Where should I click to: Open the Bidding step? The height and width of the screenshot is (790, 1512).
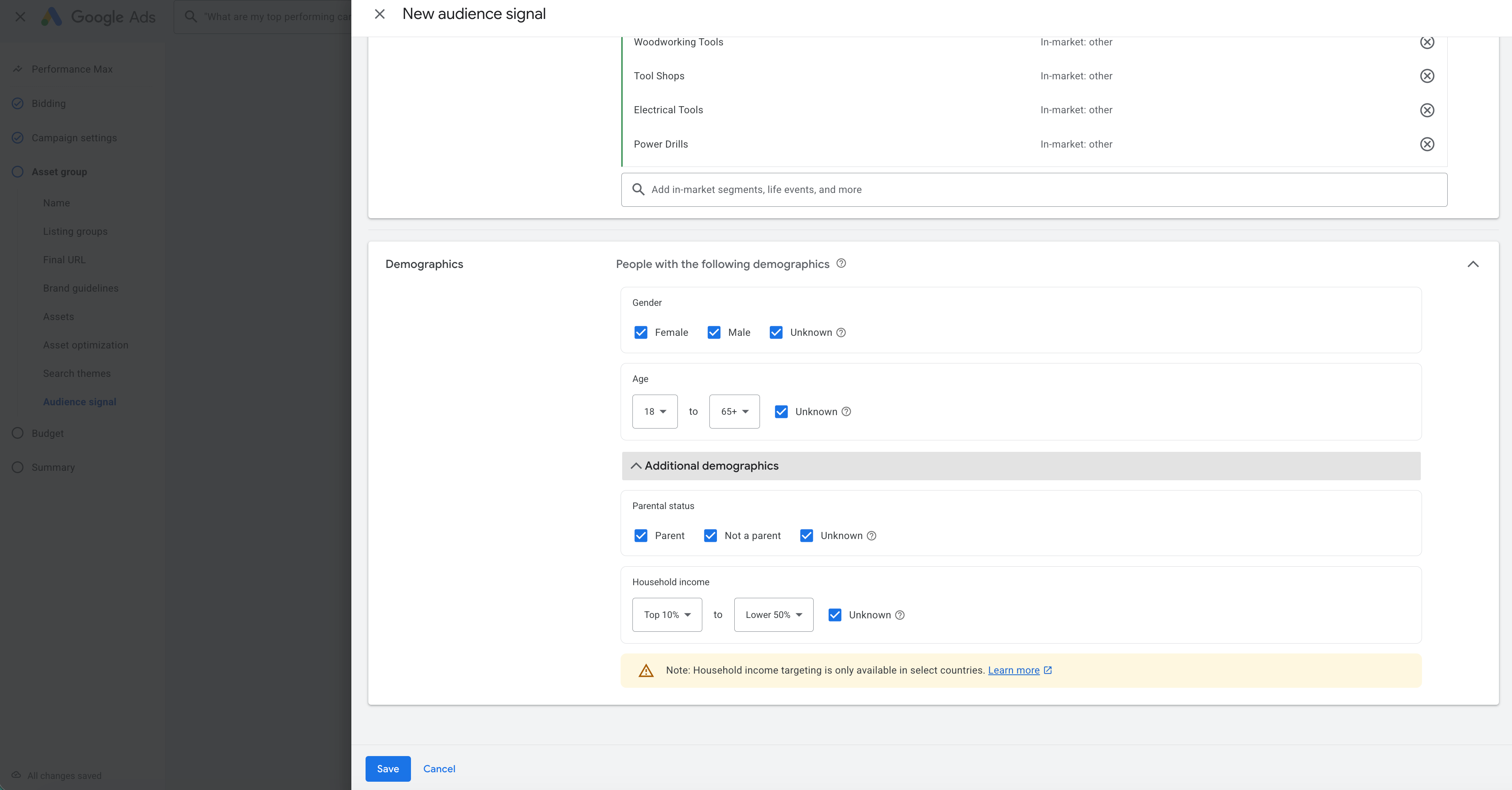point(49,103)
